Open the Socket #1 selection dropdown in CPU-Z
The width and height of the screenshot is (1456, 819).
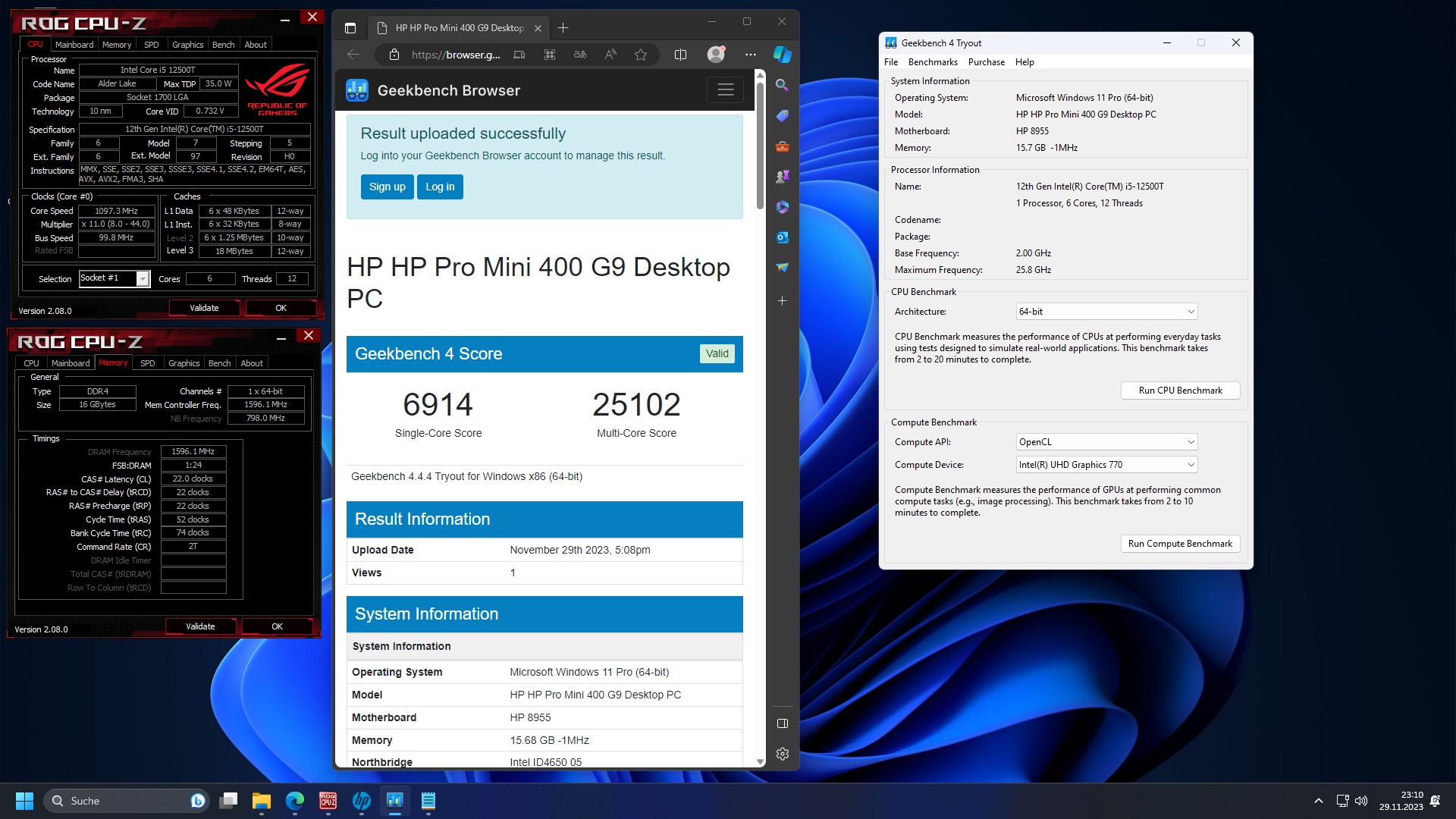click(143, 279)
